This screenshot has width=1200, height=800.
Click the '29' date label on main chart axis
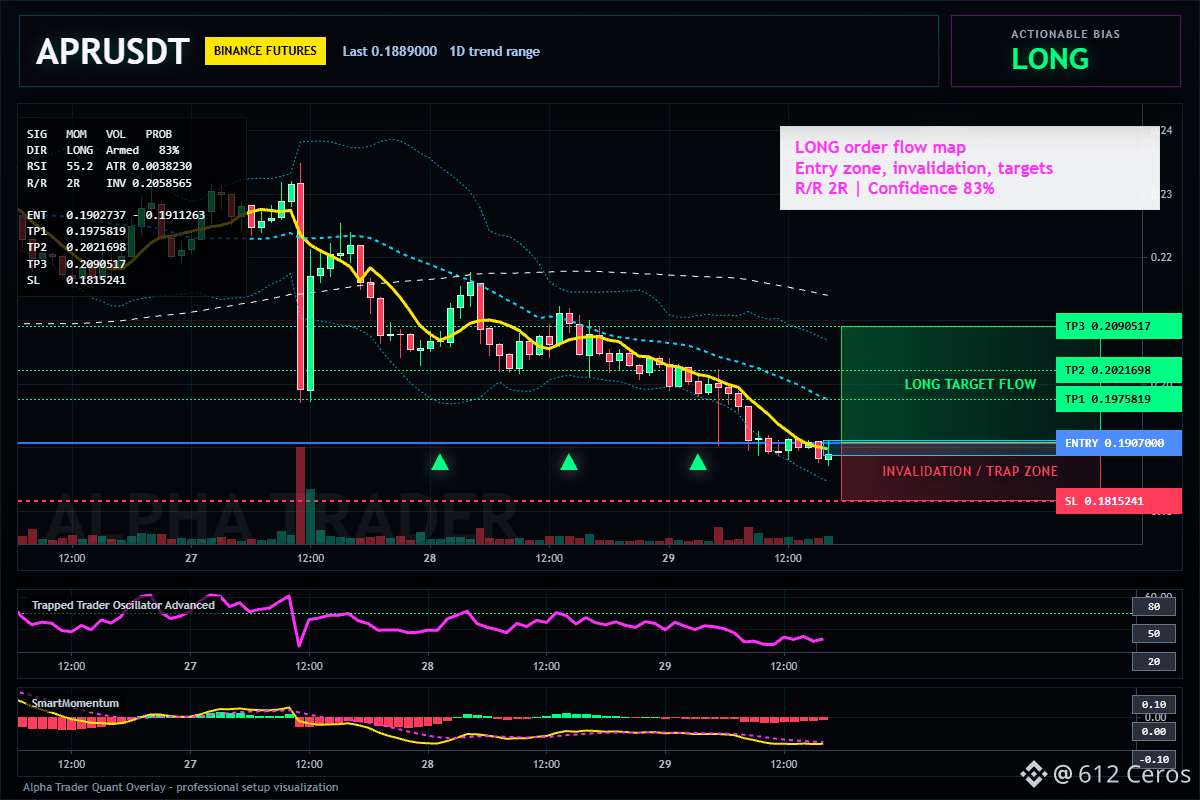point(669,558)
